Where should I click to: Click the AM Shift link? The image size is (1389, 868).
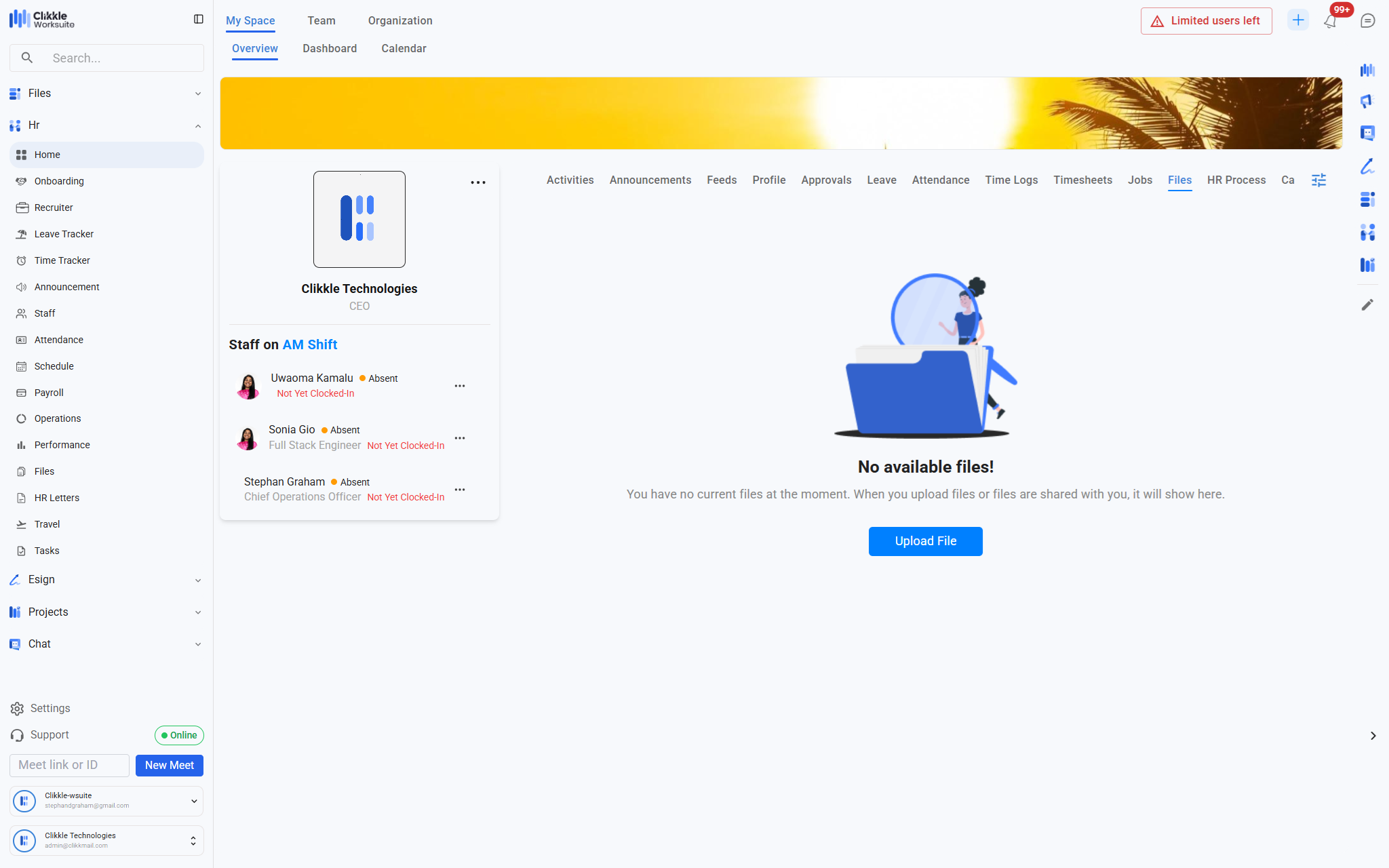[310, 344]
